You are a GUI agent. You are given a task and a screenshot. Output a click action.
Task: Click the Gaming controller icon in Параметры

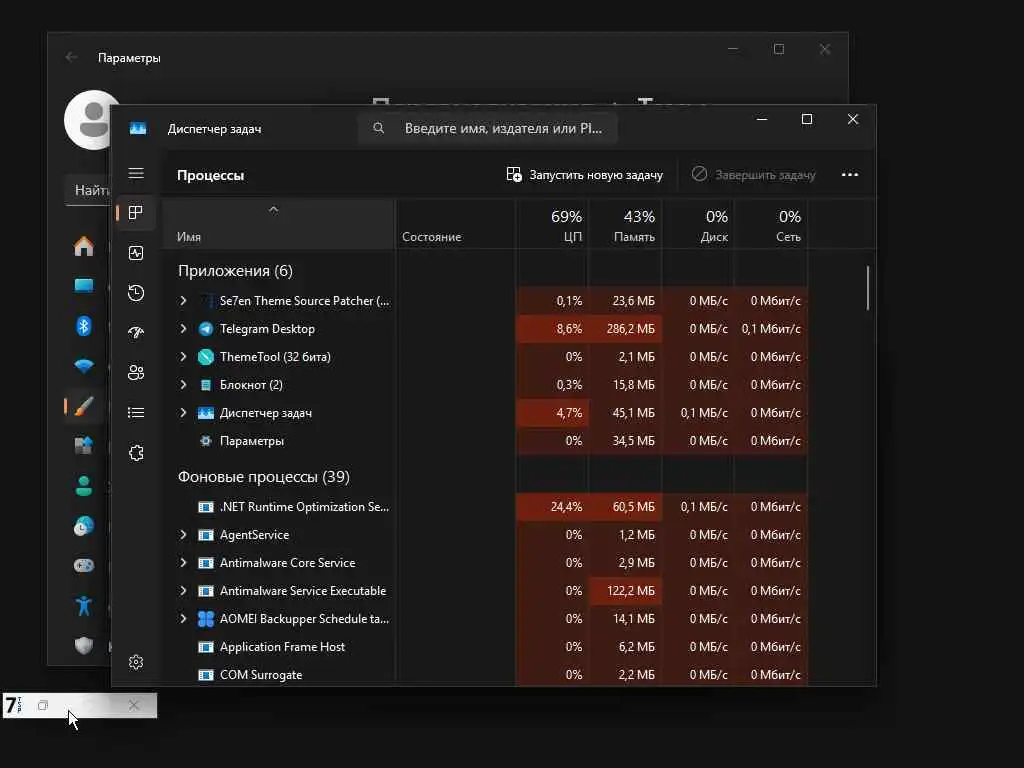click(x=84, y=566)
